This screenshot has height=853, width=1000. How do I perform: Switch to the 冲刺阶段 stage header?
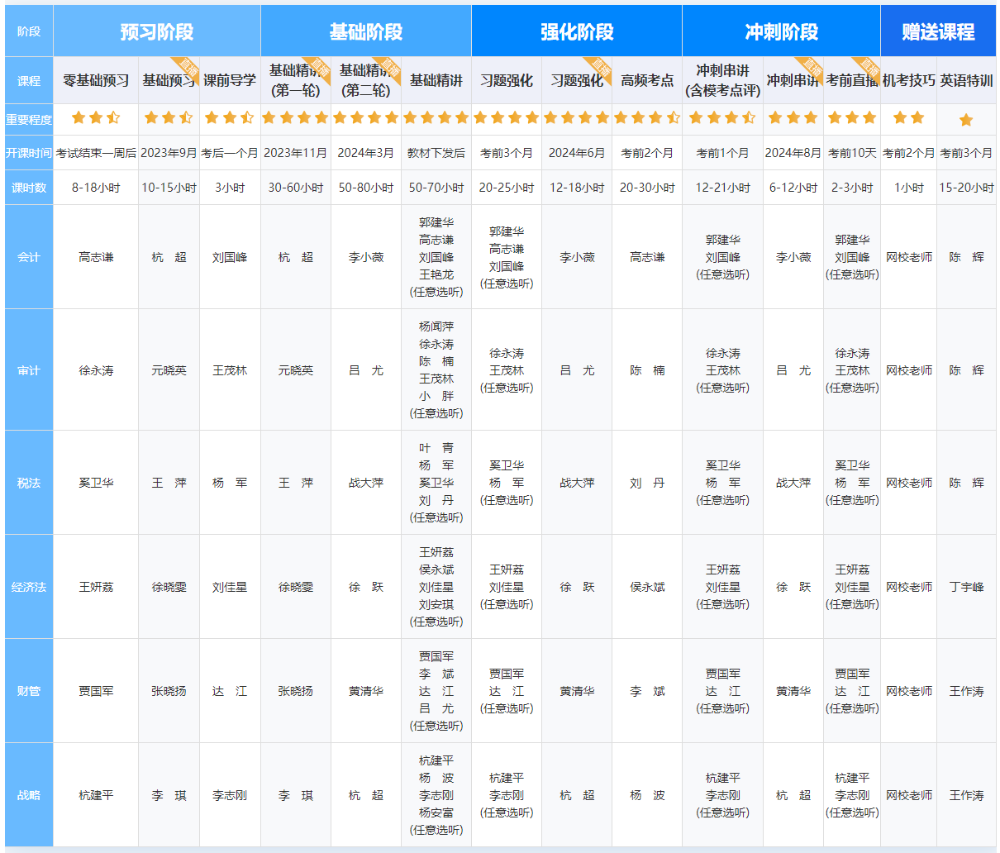point(781,32)
